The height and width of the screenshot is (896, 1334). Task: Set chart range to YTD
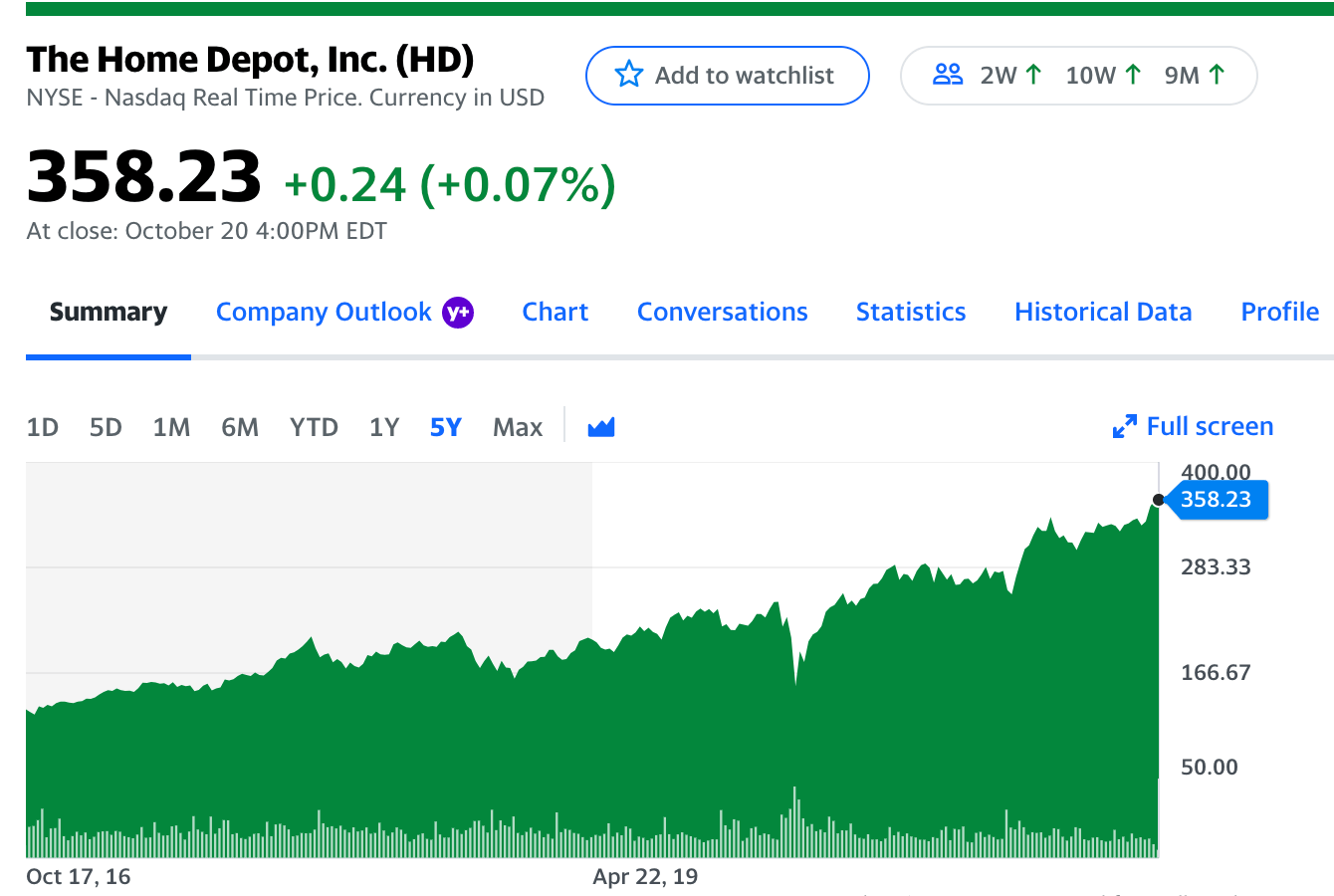(314, 428)
